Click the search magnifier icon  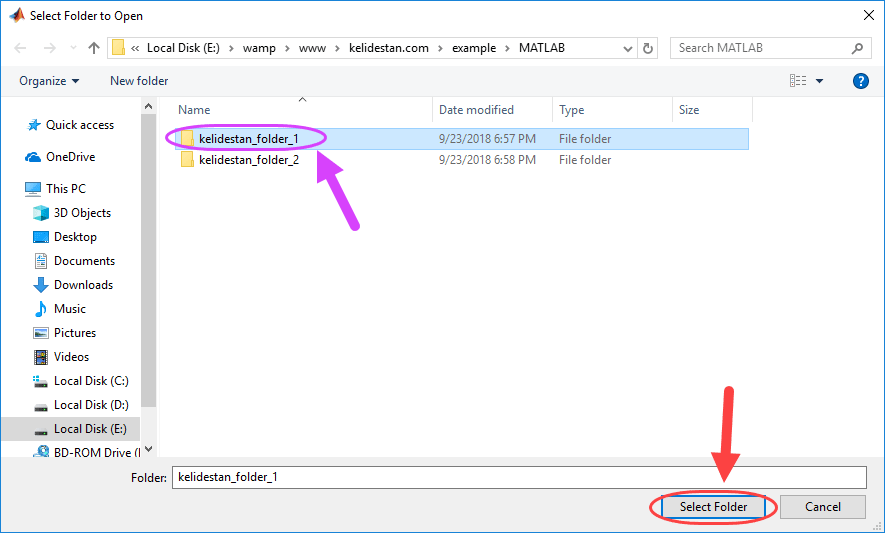click(857, 49)
